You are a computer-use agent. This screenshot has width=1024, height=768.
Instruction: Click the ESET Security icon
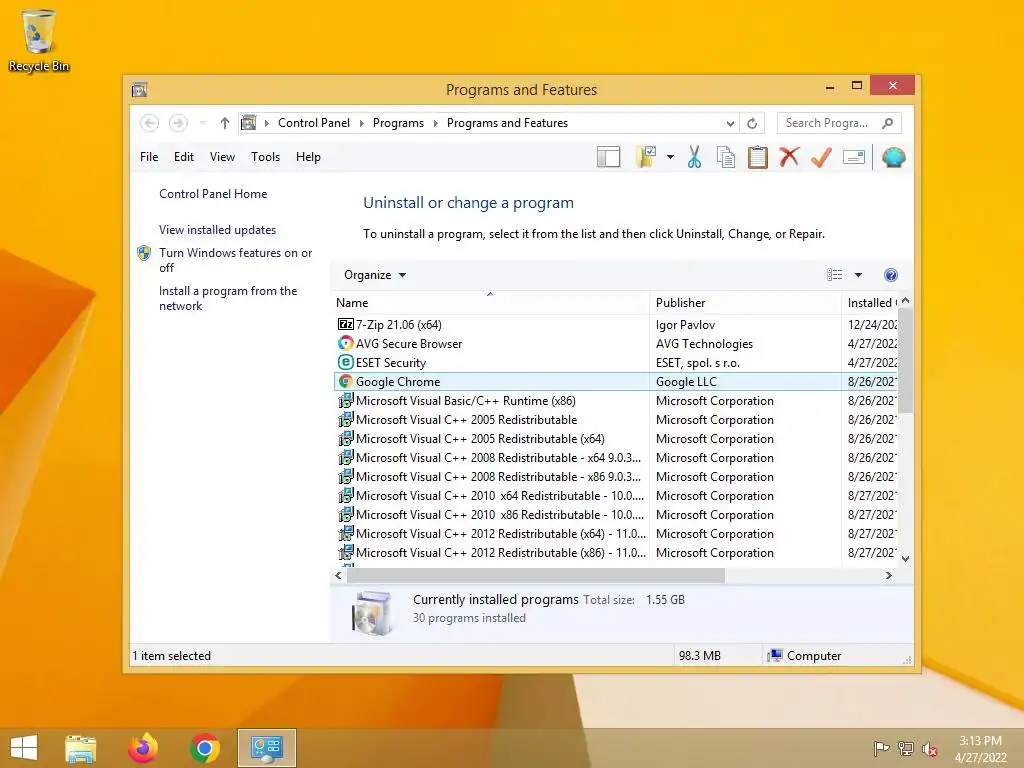345,362
